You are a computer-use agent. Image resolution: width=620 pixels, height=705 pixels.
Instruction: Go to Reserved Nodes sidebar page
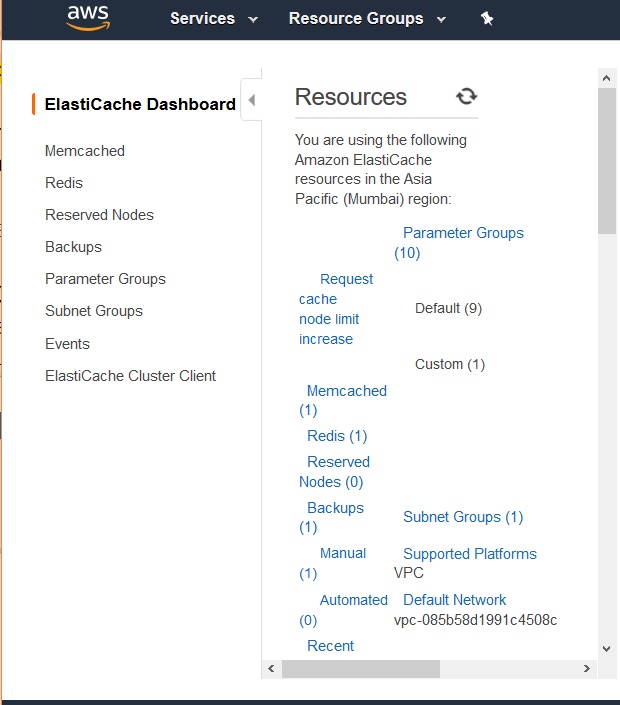(x=99, y=215)
